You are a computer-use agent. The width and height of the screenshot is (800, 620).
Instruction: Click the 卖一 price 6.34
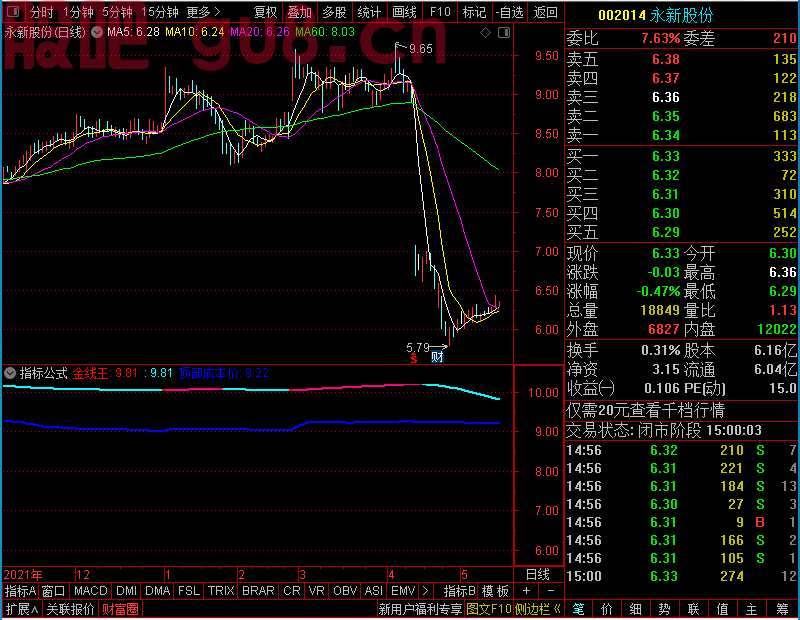pyautogui.click(x=666, y=135)
